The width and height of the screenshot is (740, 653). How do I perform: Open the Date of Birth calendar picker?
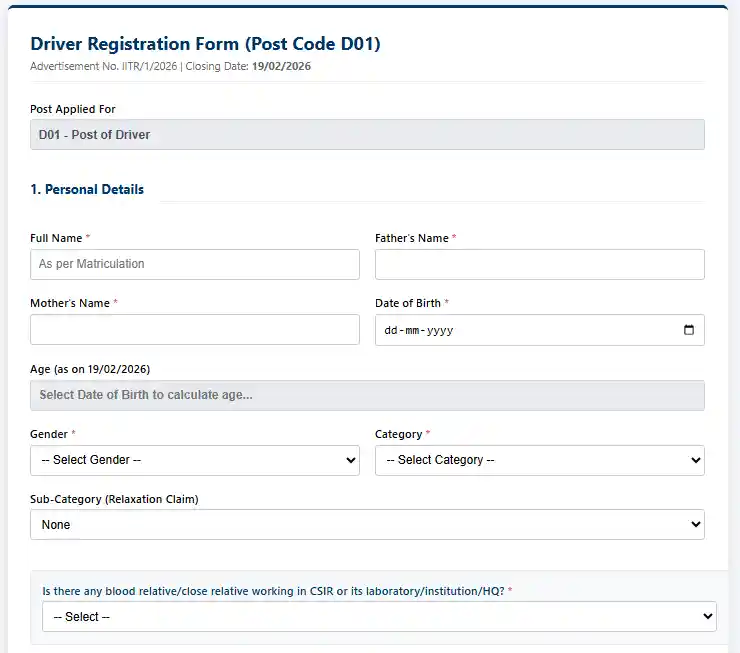pyautogui.click(x=688, y=330)
